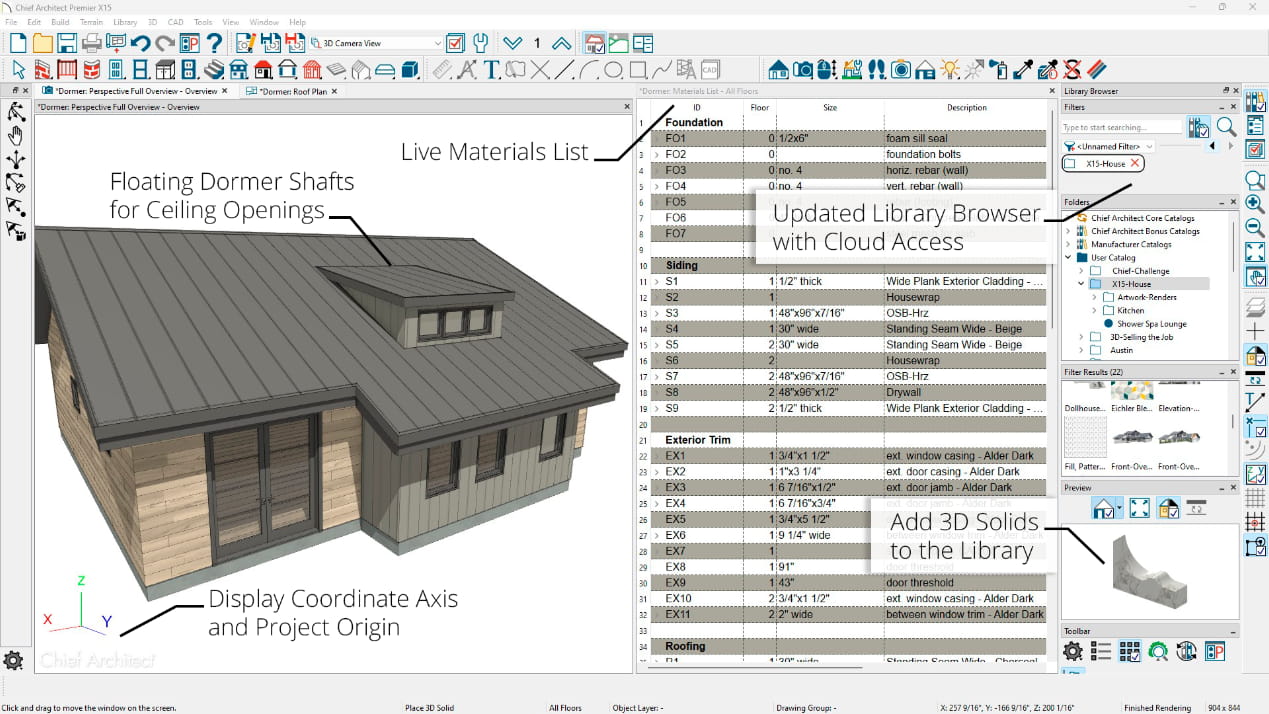The image size is (1269, 714).
Task: Open the 3D Camera View dropdown
Action: point(437,44)
